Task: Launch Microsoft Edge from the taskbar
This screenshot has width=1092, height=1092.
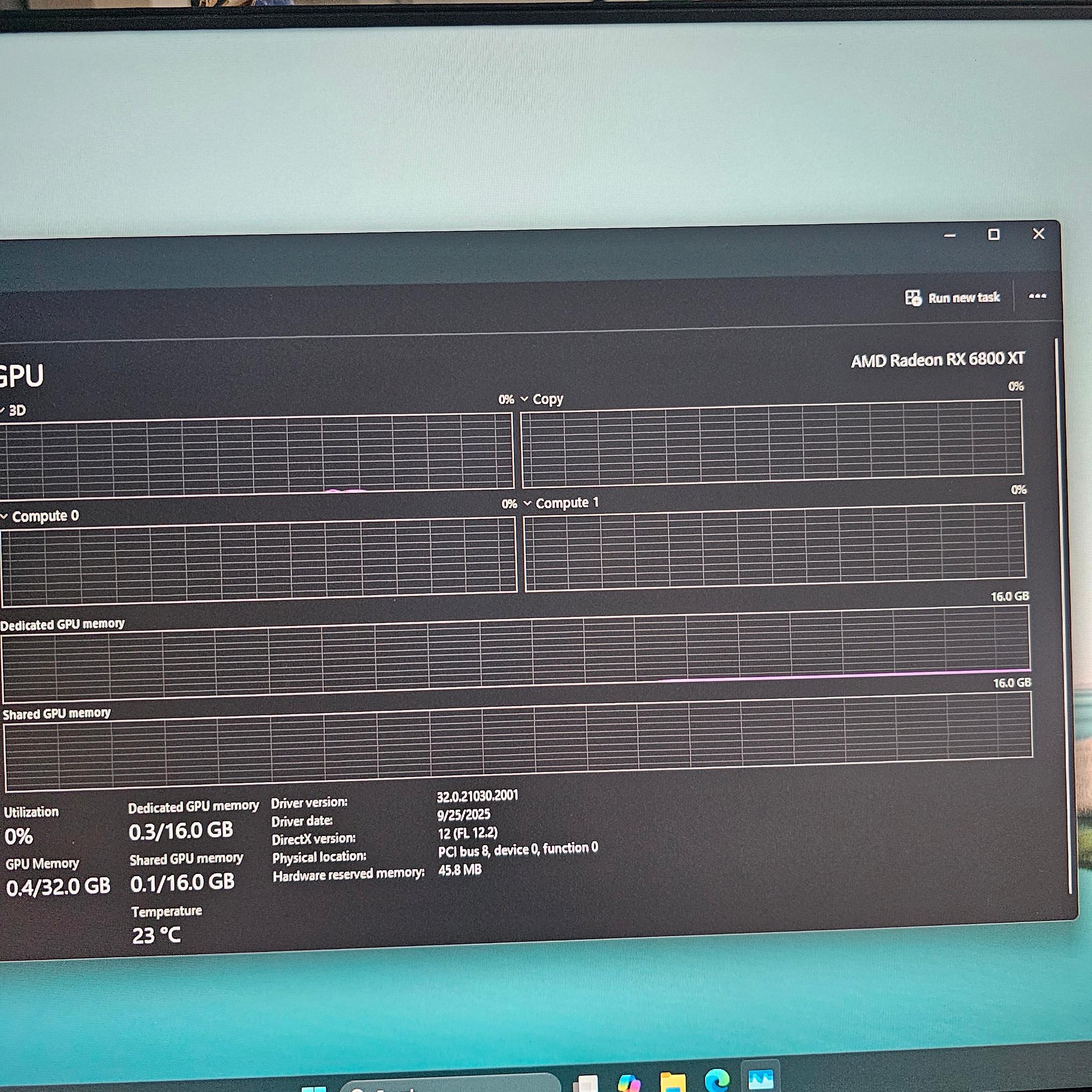Action: tap(717, 1081)
